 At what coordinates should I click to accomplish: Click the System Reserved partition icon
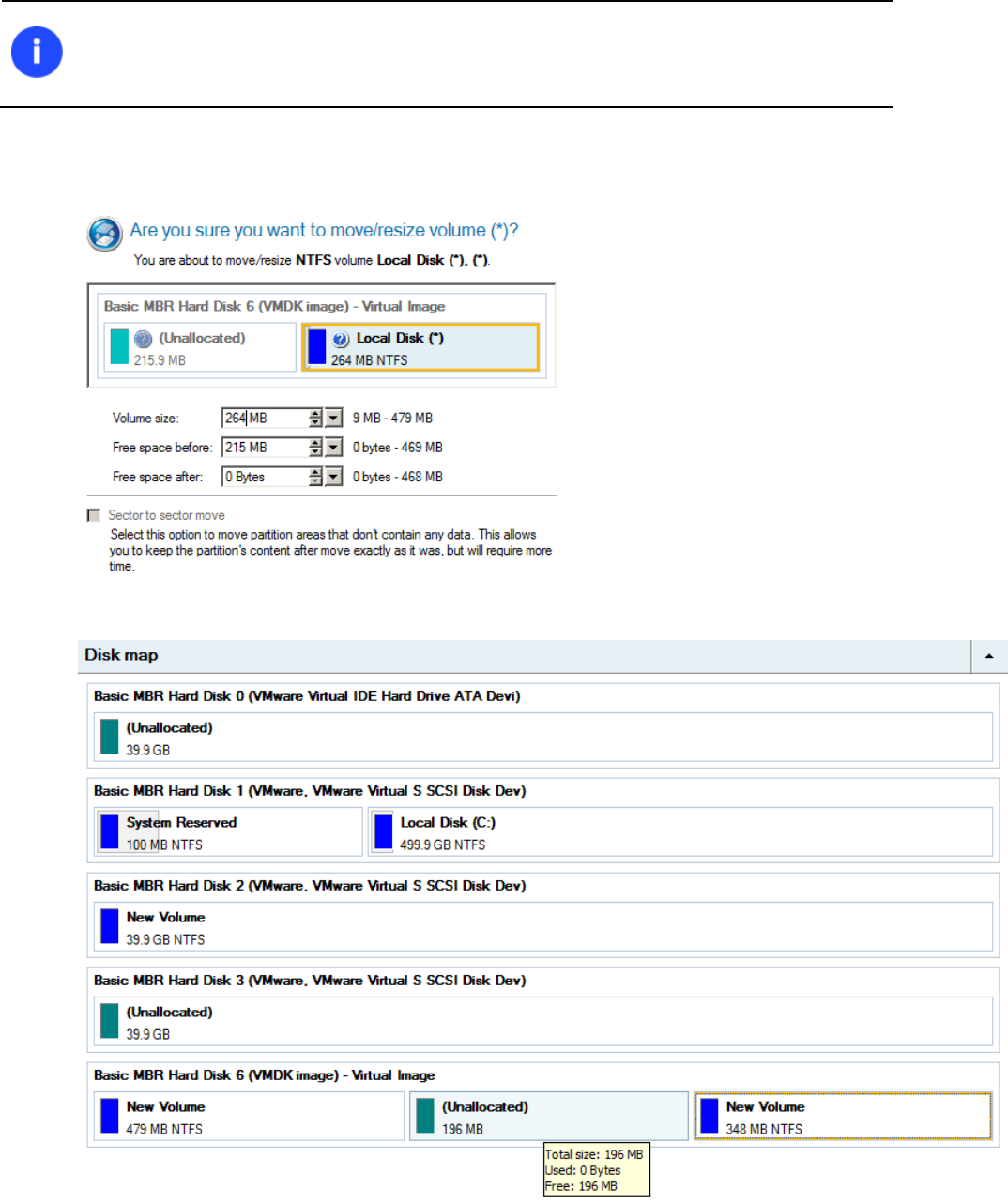(x=110, y=831)
